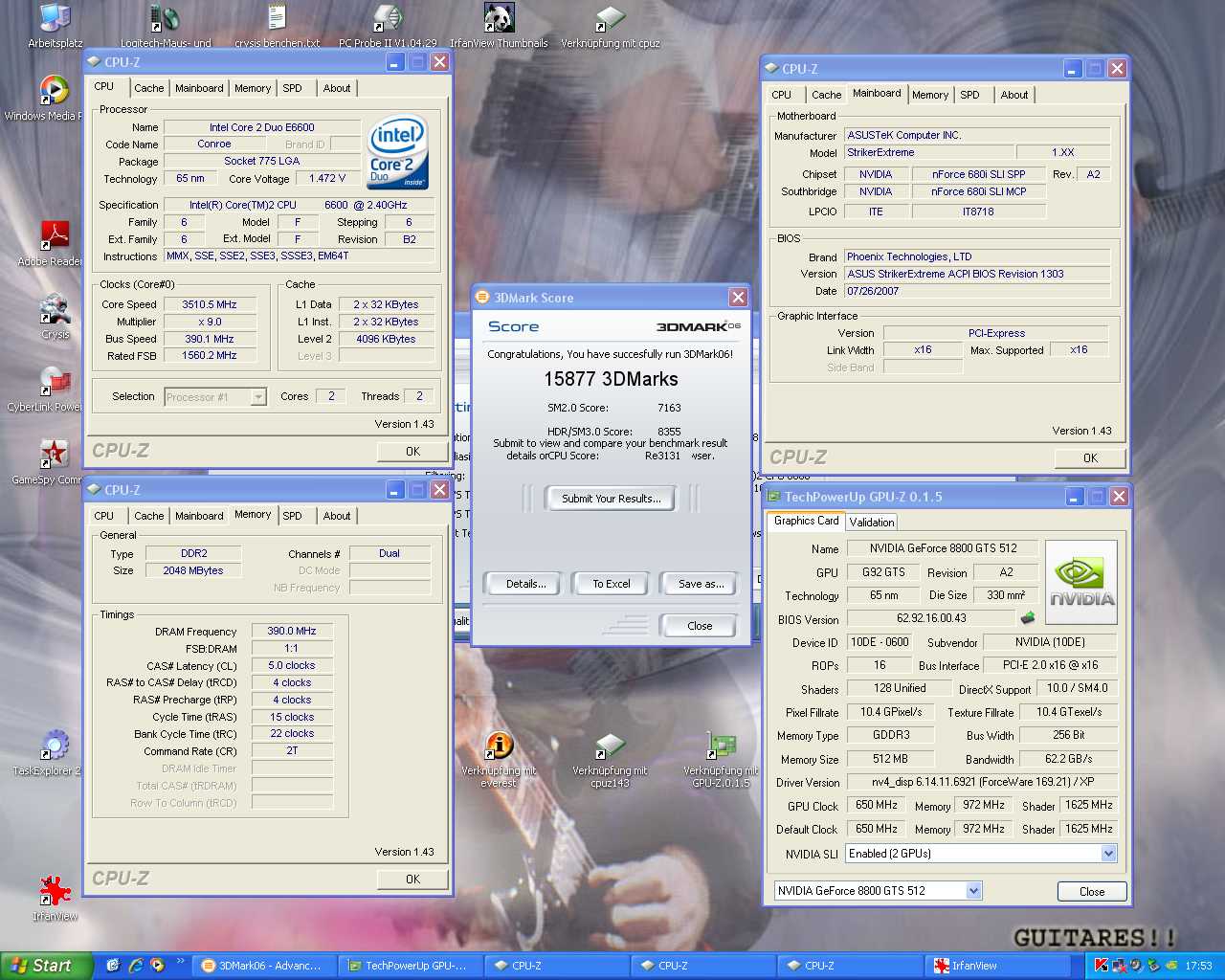Click the Rated FSB 1560.2 MHz value

click(x=211, y=356)
